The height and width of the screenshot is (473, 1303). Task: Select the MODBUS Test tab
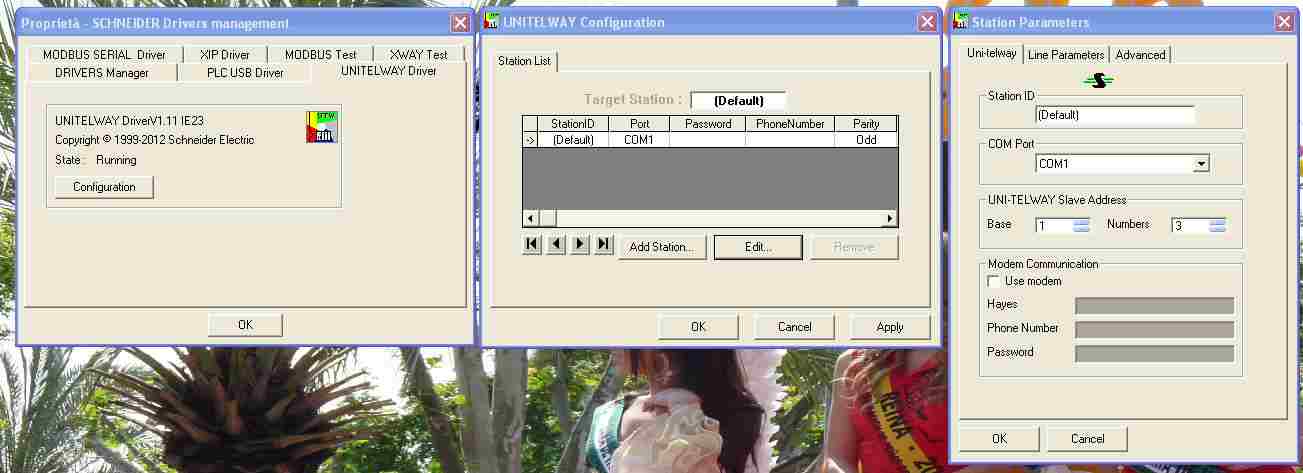point(320,55)
